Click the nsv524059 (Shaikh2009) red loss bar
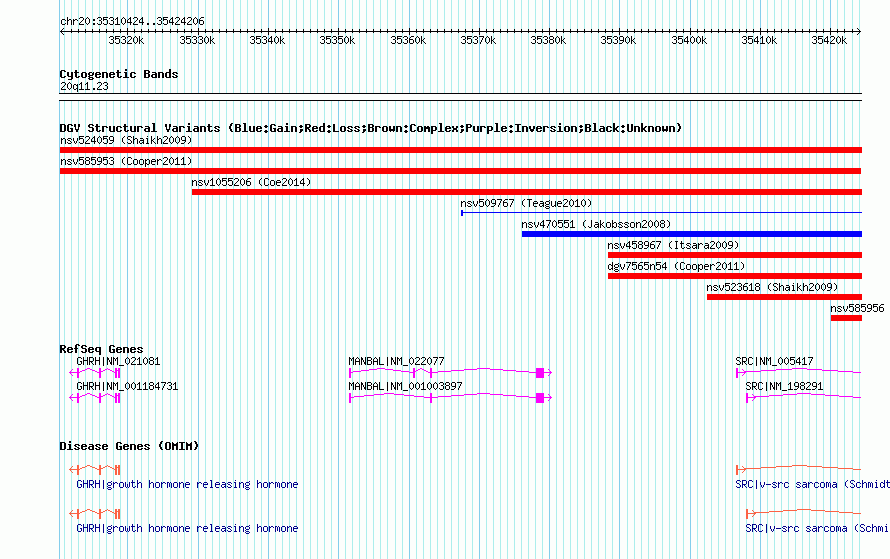The height and width of the screenshot is (559, 890). click(x=460, y=150)
